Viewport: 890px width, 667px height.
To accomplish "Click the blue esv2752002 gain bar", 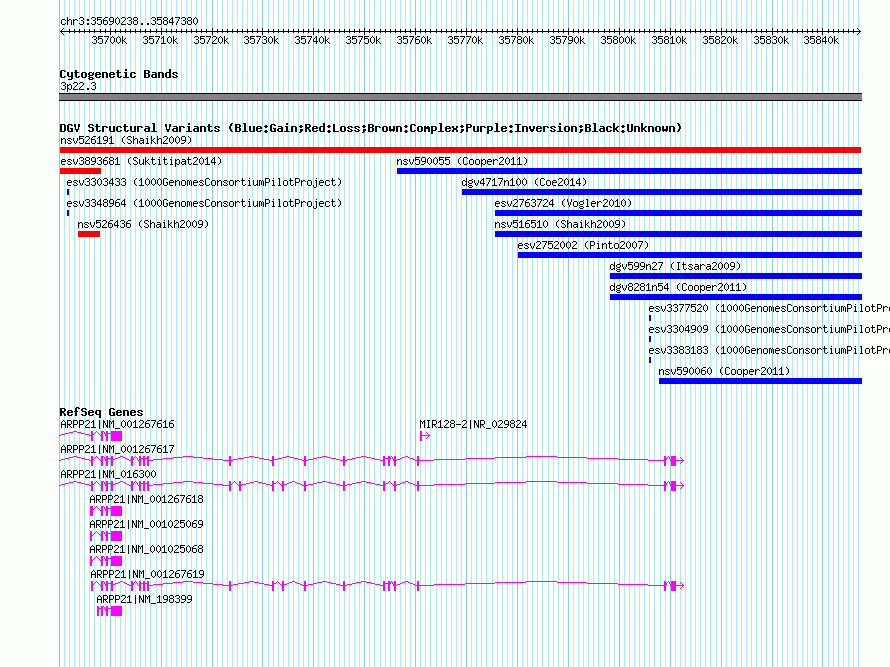I will [690, 255].
